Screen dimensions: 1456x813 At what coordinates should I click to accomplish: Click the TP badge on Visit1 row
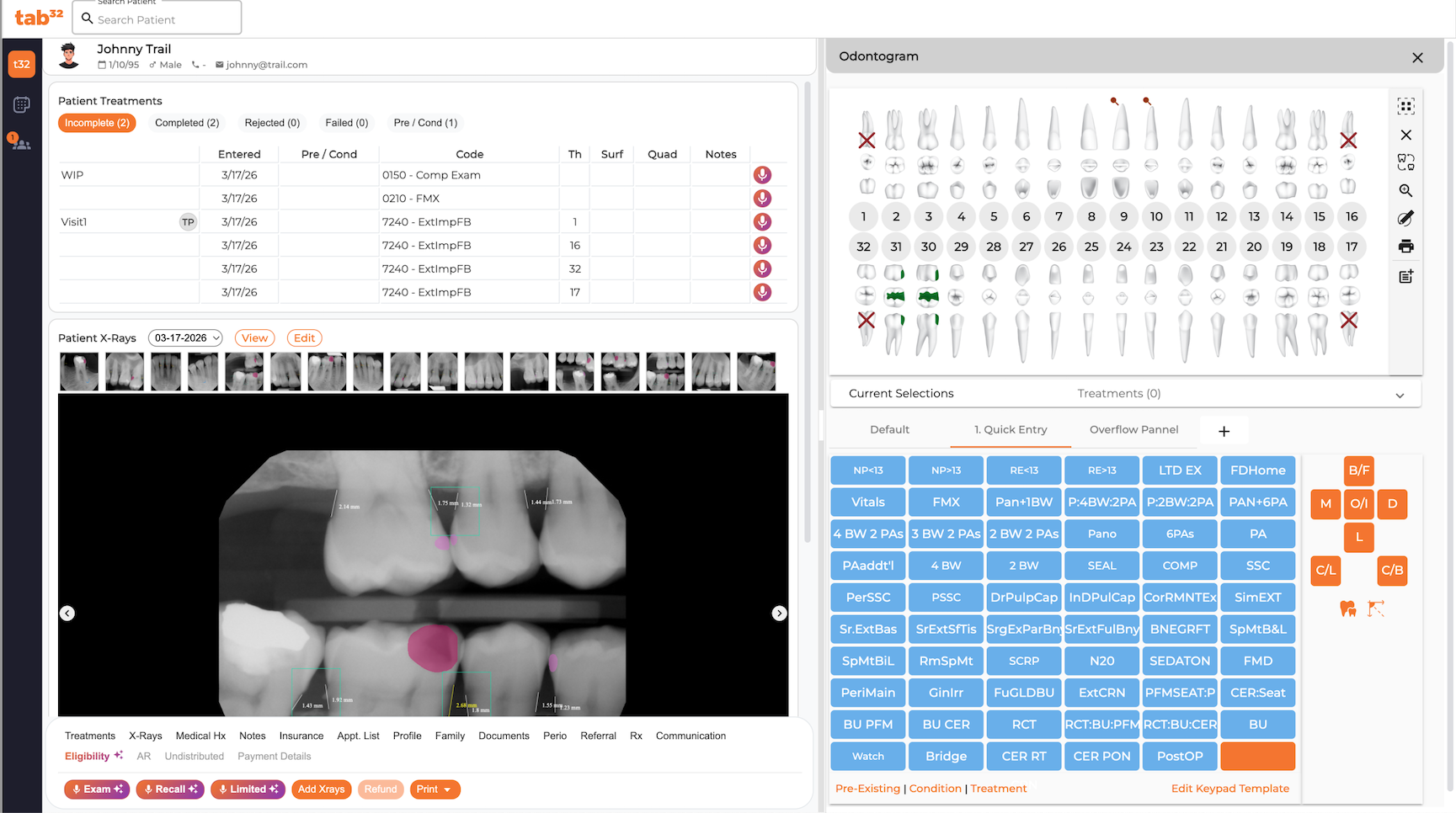pyautogui.click(x=188, y=222)
